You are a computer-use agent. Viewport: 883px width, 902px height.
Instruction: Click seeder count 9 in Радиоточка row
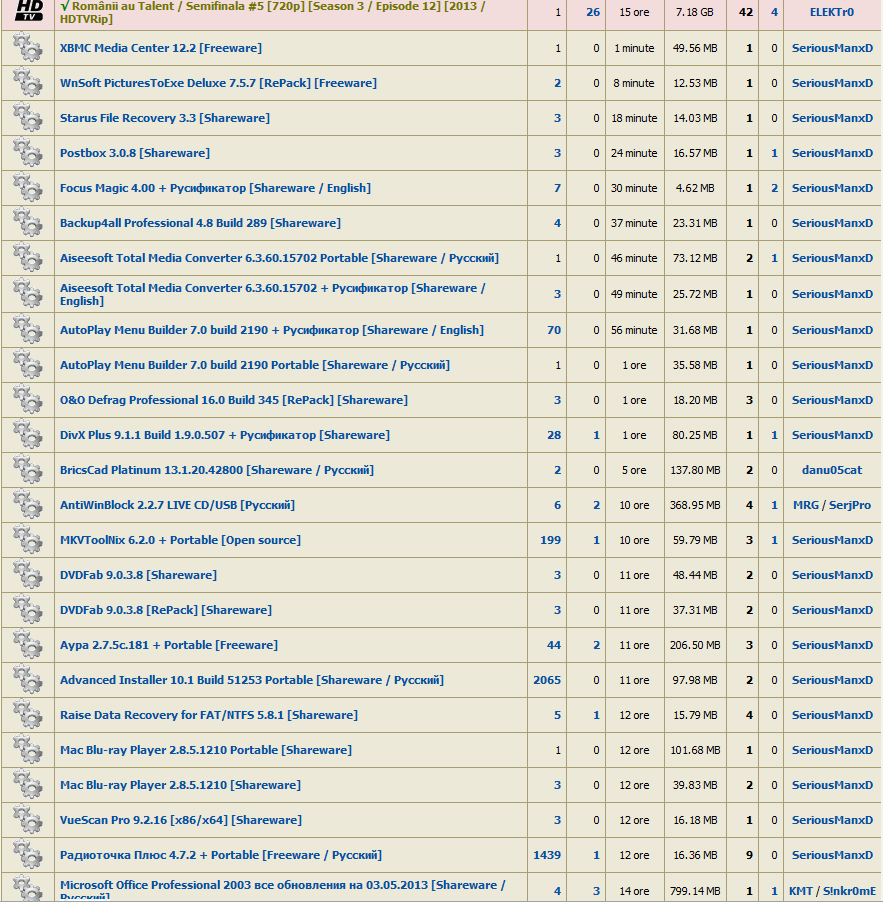coord(750,855)
